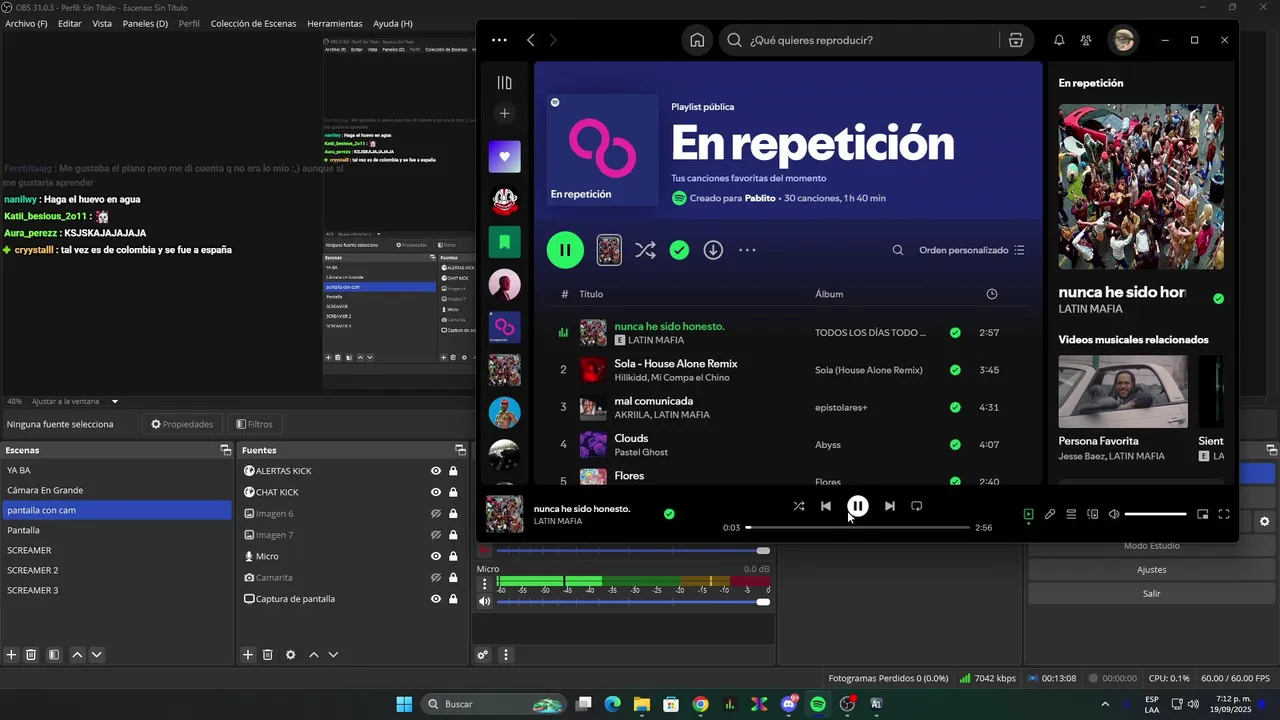Open lyrics microphone icon in Spotify player bar
Viewport: 1280px width, 720px height.
(1050, 514)
